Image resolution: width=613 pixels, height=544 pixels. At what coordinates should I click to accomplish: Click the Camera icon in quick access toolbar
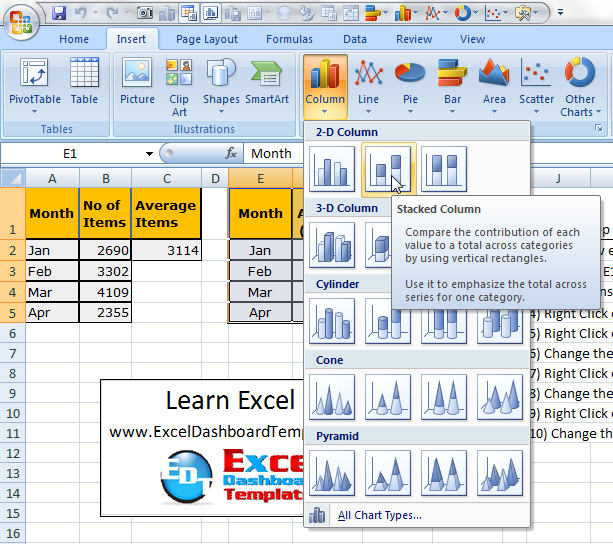pyautogui.click(x=145, y=13)
